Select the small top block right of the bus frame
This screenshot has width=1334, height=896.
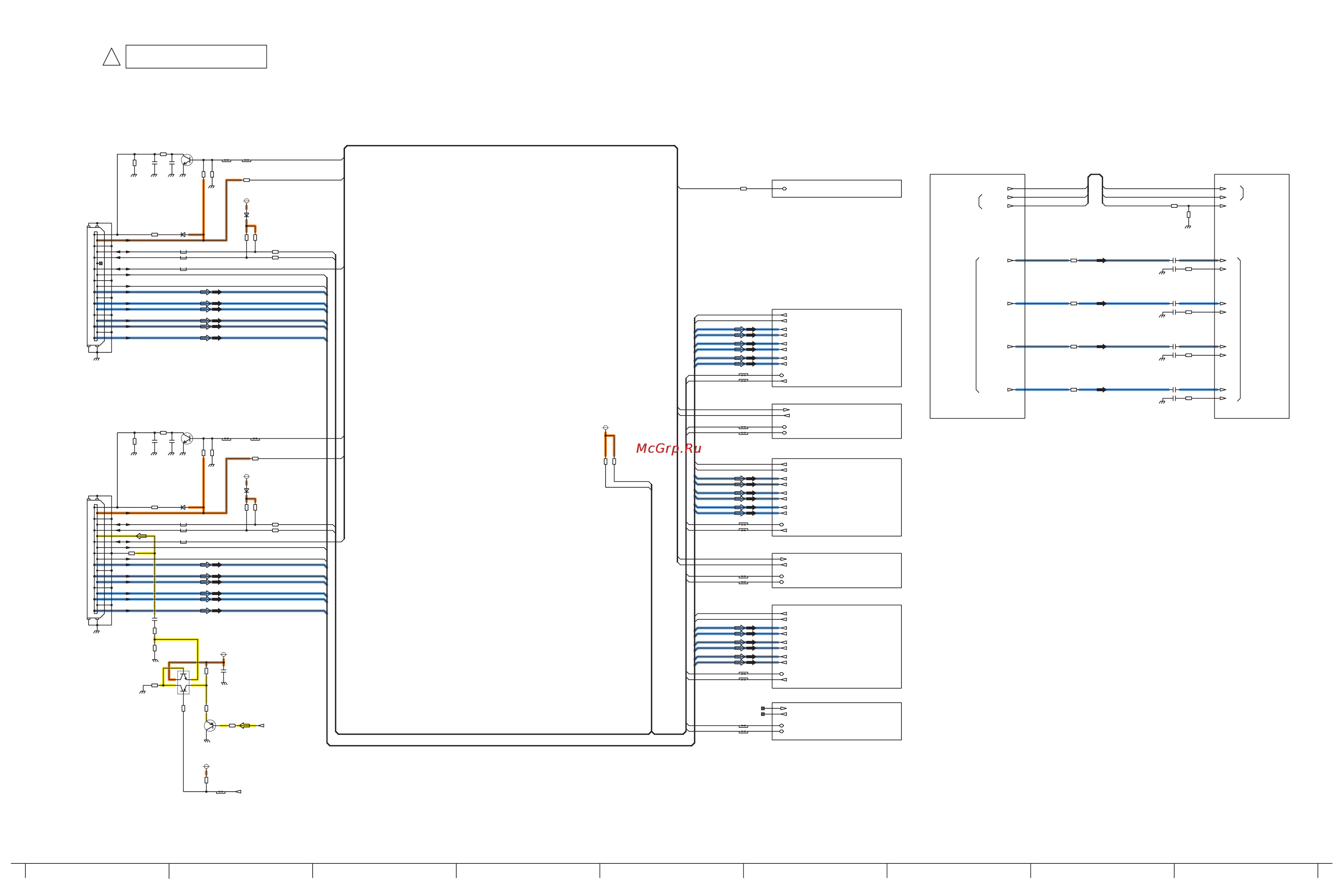[836, 189]
